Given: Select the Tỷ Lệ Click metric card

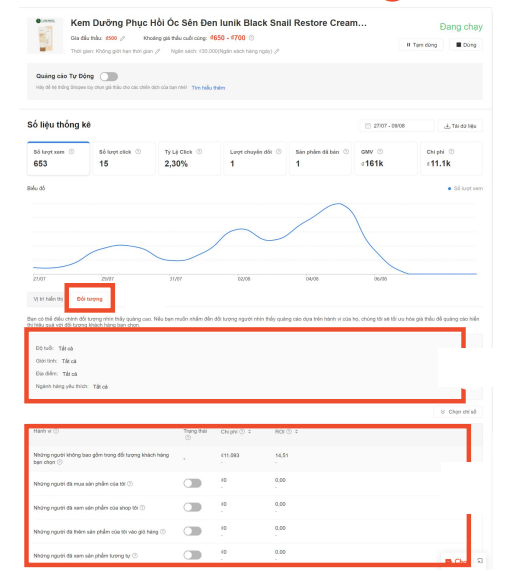Looking at the screenshot, I should click(x=189, y=159).
